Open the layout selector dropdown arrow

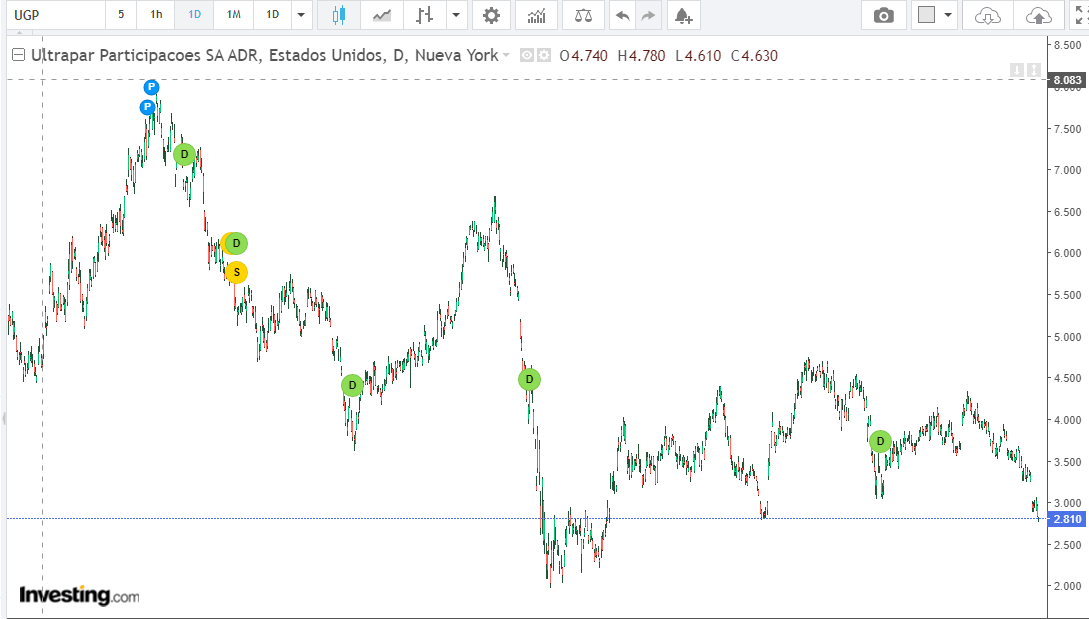tap(947, 15)
